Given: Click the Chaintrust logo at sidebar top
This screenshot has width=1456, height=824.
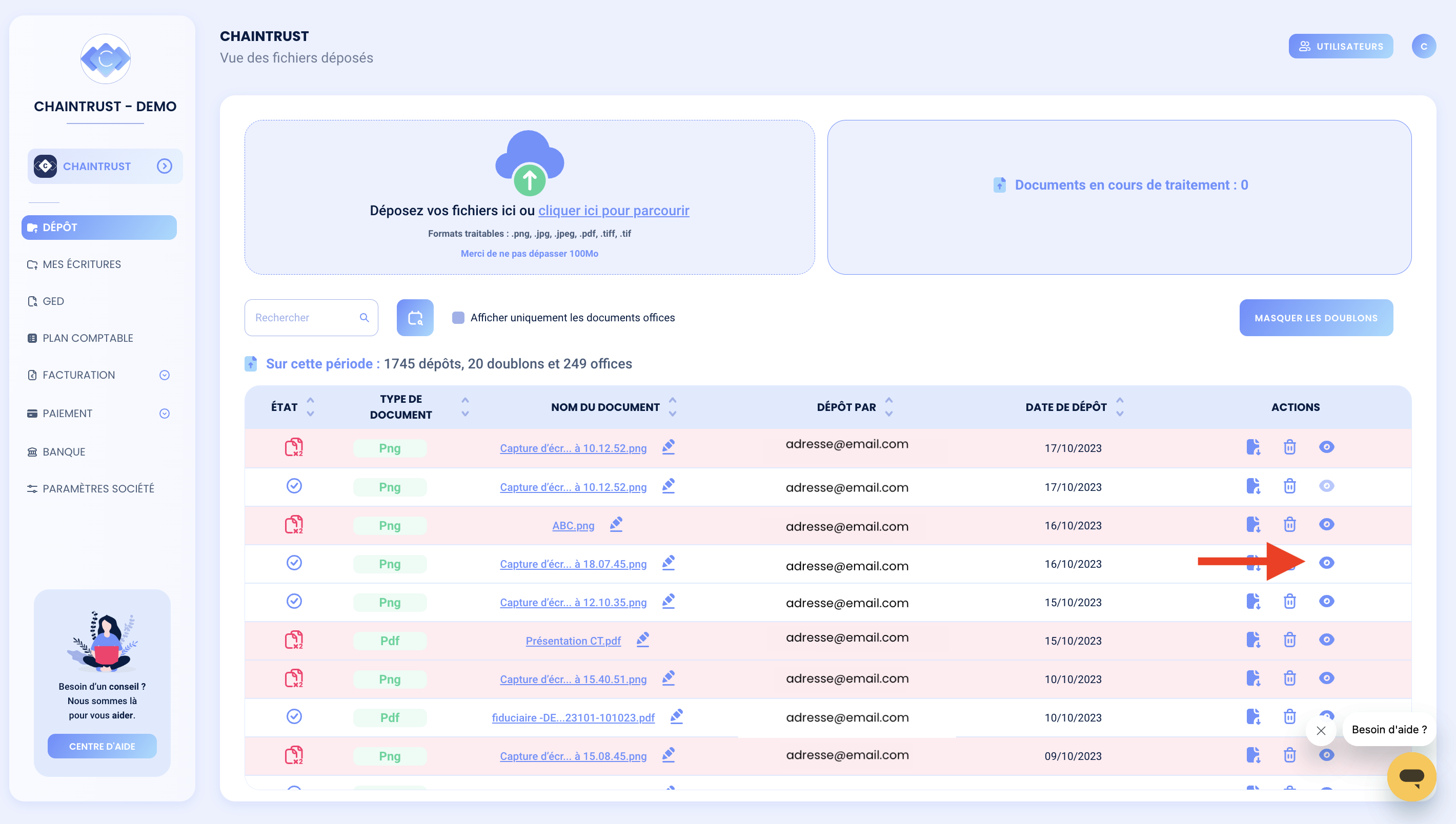Looking at the screenshot, I should (105, 59).
